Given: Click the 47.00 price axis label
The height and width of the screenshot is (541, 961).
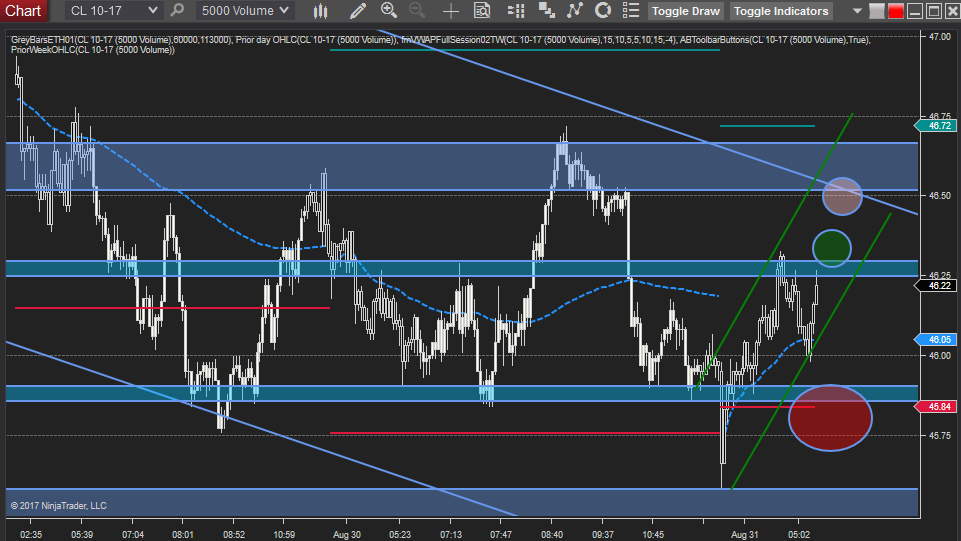Looking at the screenshot, I should tap(940, 37).
